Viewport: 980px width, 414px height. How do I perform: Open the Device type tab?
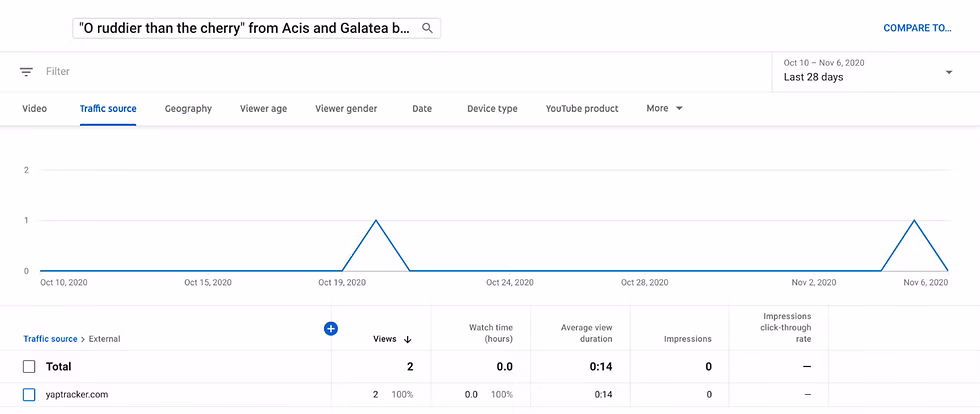pos(492,108)
